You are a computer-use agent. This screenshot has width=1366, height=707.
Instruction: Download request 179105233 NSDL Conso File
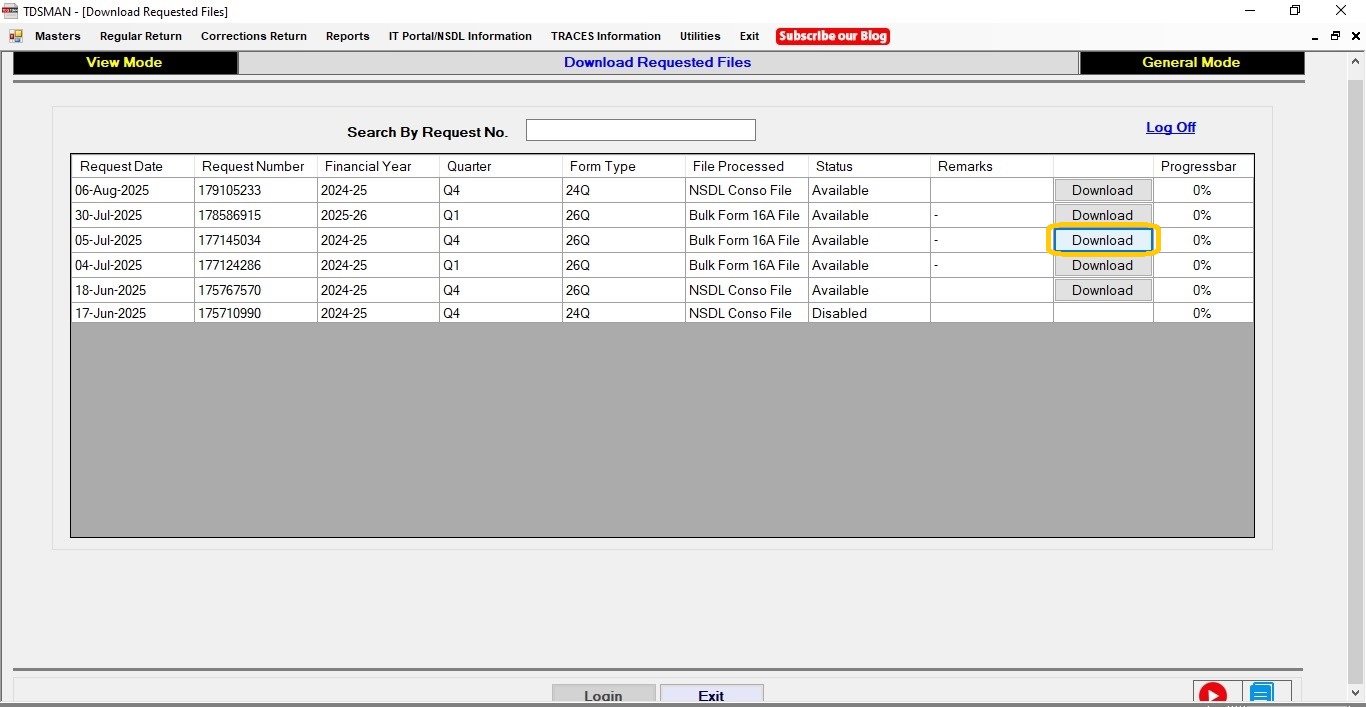[1102, 190]
